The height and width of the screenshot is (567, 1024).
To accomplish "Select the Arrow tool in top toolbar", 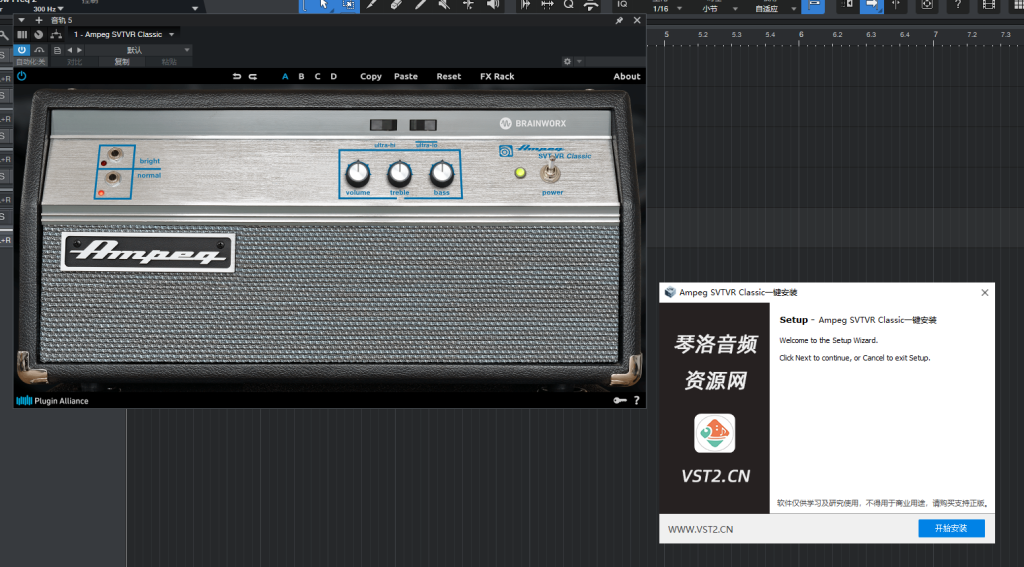I will tap(324, 5).
